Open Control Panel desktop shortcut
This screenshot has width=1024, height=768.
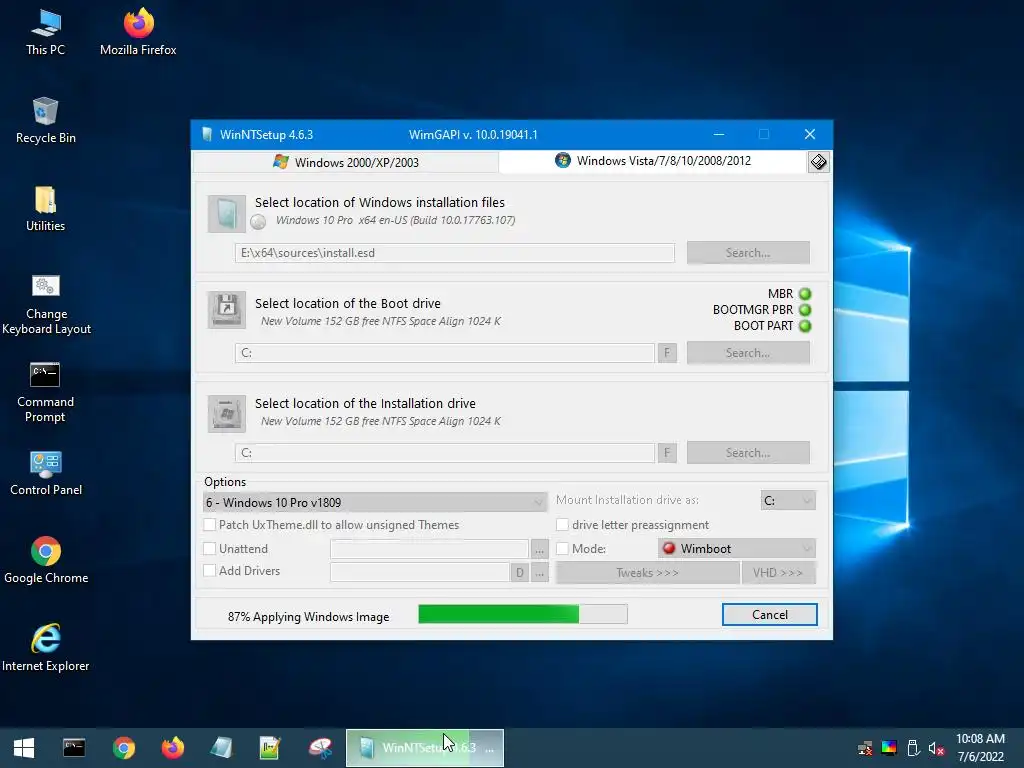point(46,473)
